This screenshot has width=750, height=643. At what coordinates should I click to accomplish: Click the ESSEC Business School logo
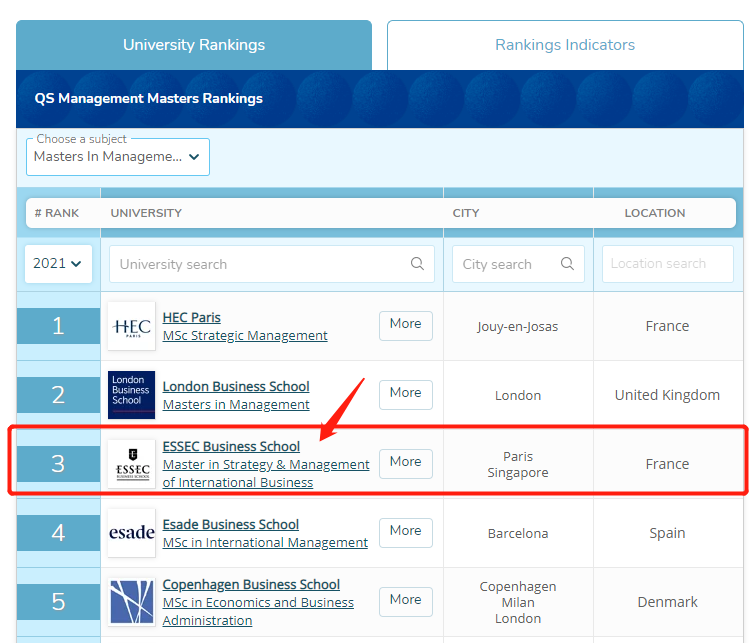coord(132,464)
